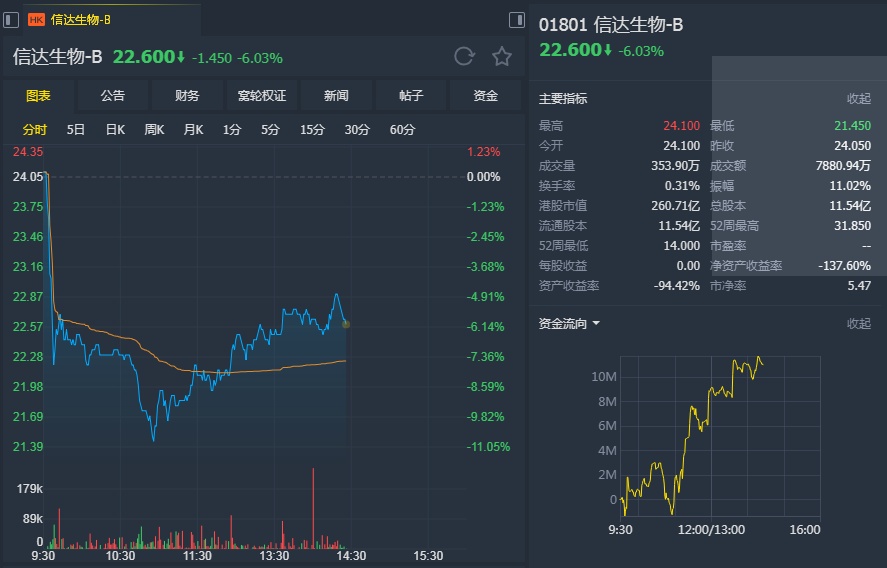Switch chart to 5日 view
This screenshot has height=568, width=887.
click(76, 129)
